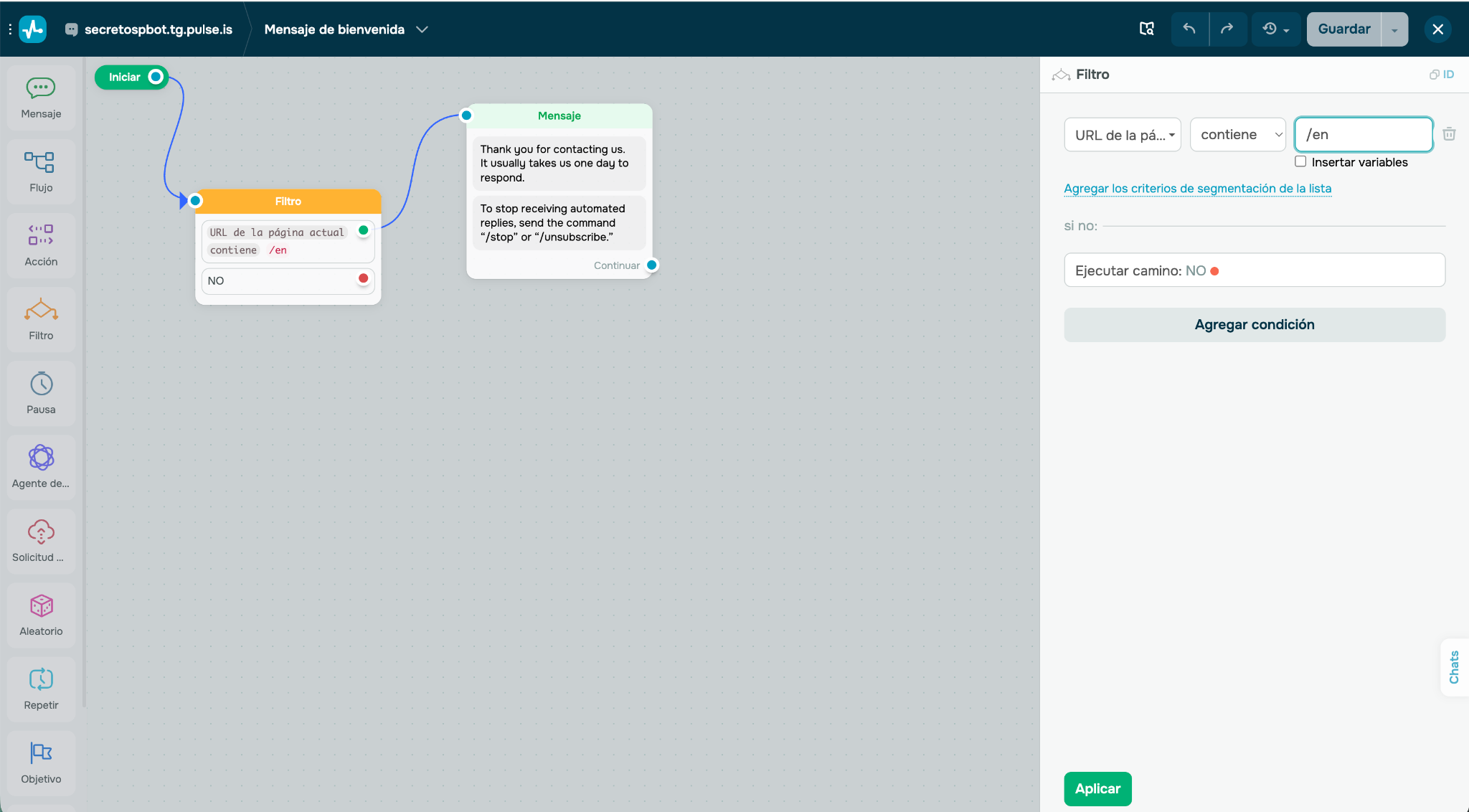1469x812 pixels.
Task: Select the Solicitud block icon
Action: (x=41, y=532)
